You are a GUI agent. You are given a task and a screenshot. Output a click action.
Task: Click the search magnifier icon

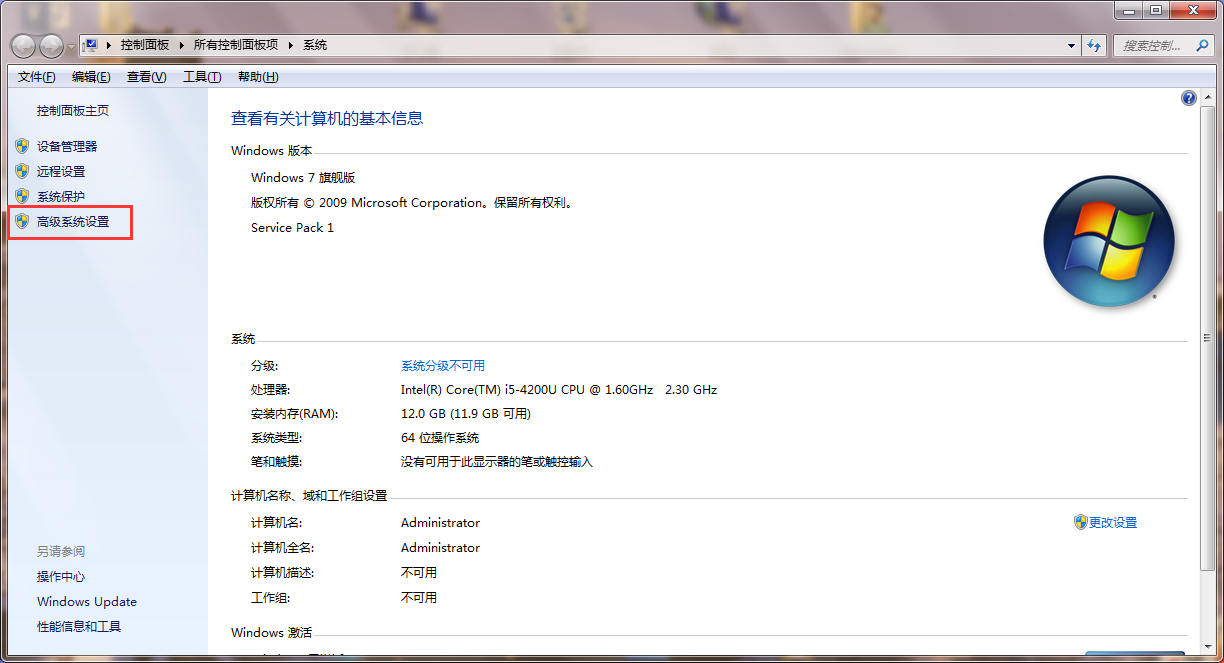pyautogui.click(x=1203, y=45)
